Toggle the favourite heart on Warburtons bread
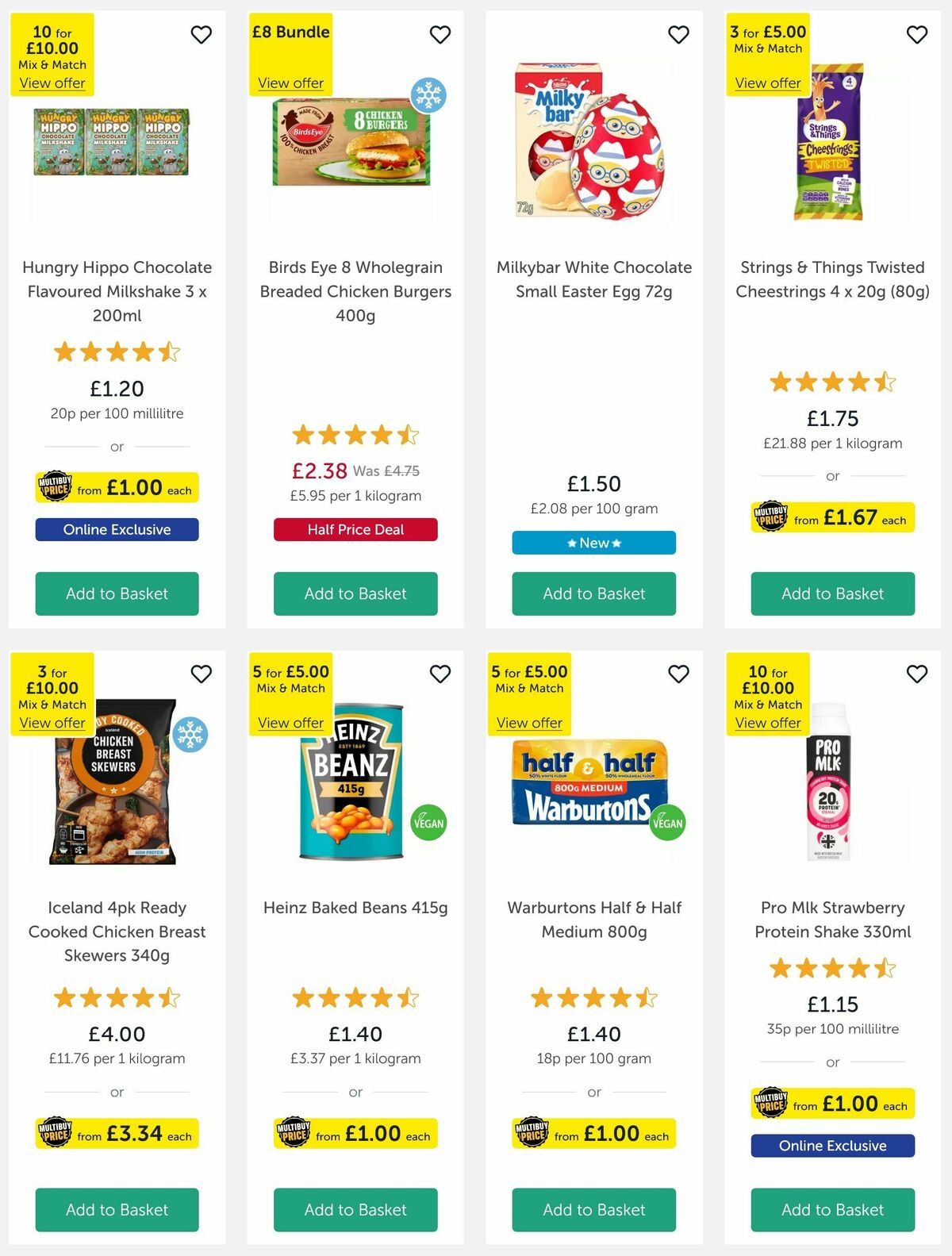The image size is (952, 1256). coord(678,673)
